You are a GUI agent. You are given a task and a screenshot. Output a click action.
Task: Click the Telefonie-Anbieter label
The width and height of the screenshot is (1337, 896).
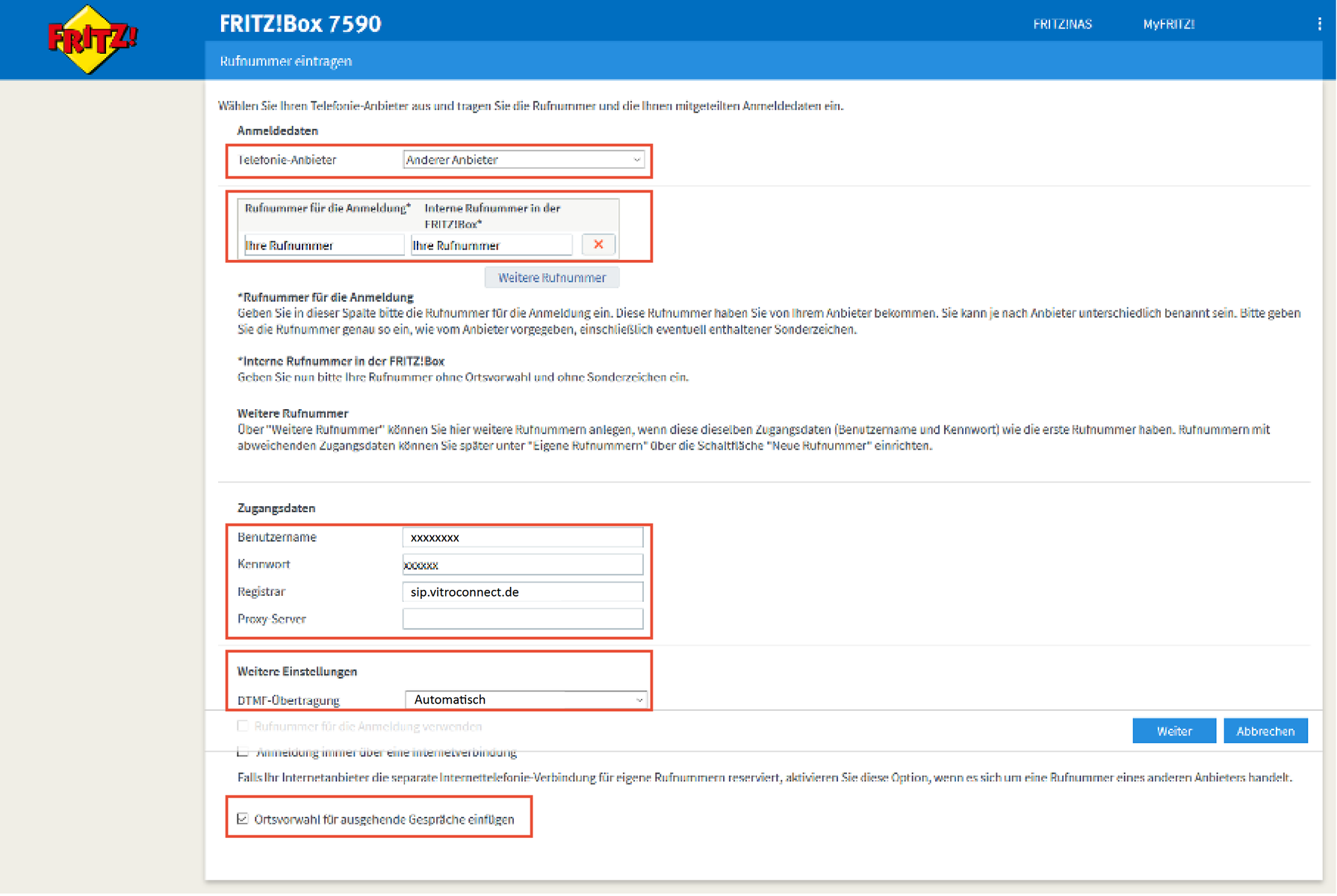coord(287,160)
